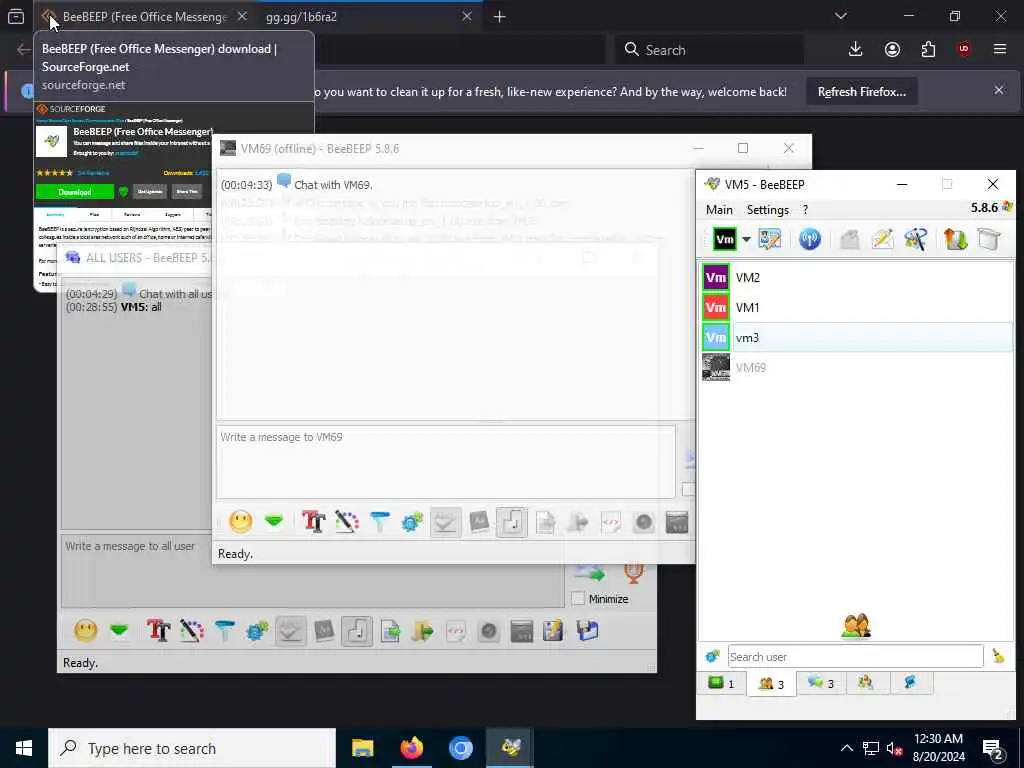Switch to the chats tab labeled 3
Image resolution: width=1024 pixels, height=768 pixels.
click(821, 683)
